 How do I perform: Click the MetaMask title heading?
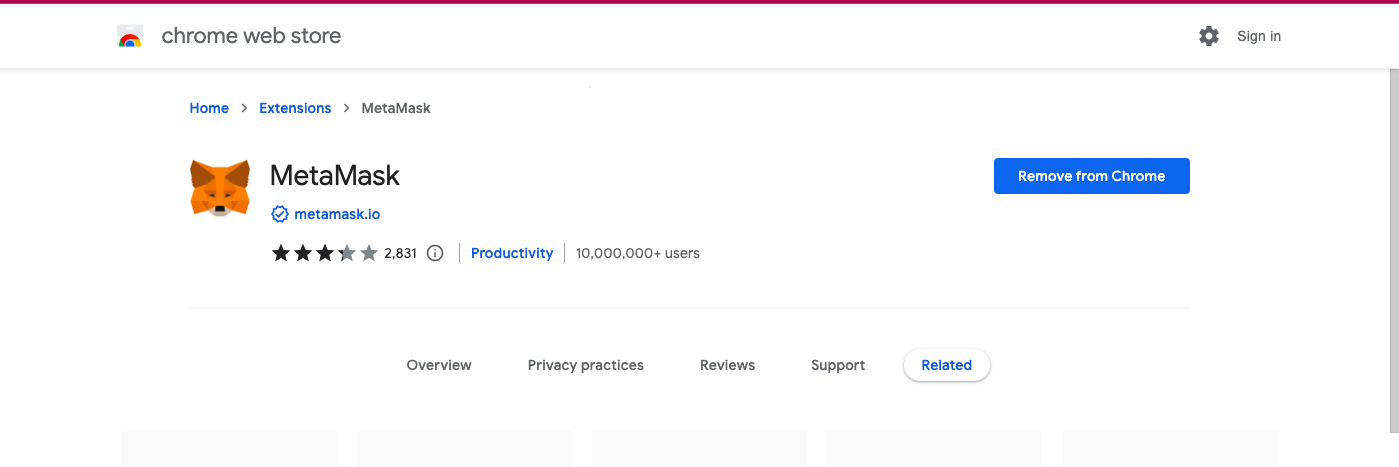coord(335,176)
